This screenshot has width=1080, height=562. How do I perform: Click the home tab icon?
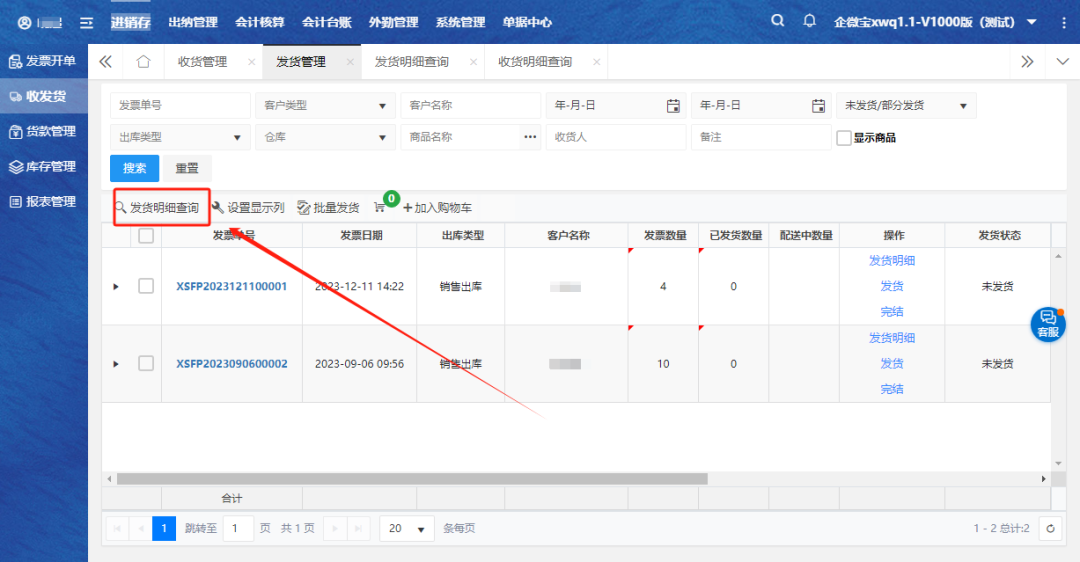pyautogui.click(x=143, y=62)
